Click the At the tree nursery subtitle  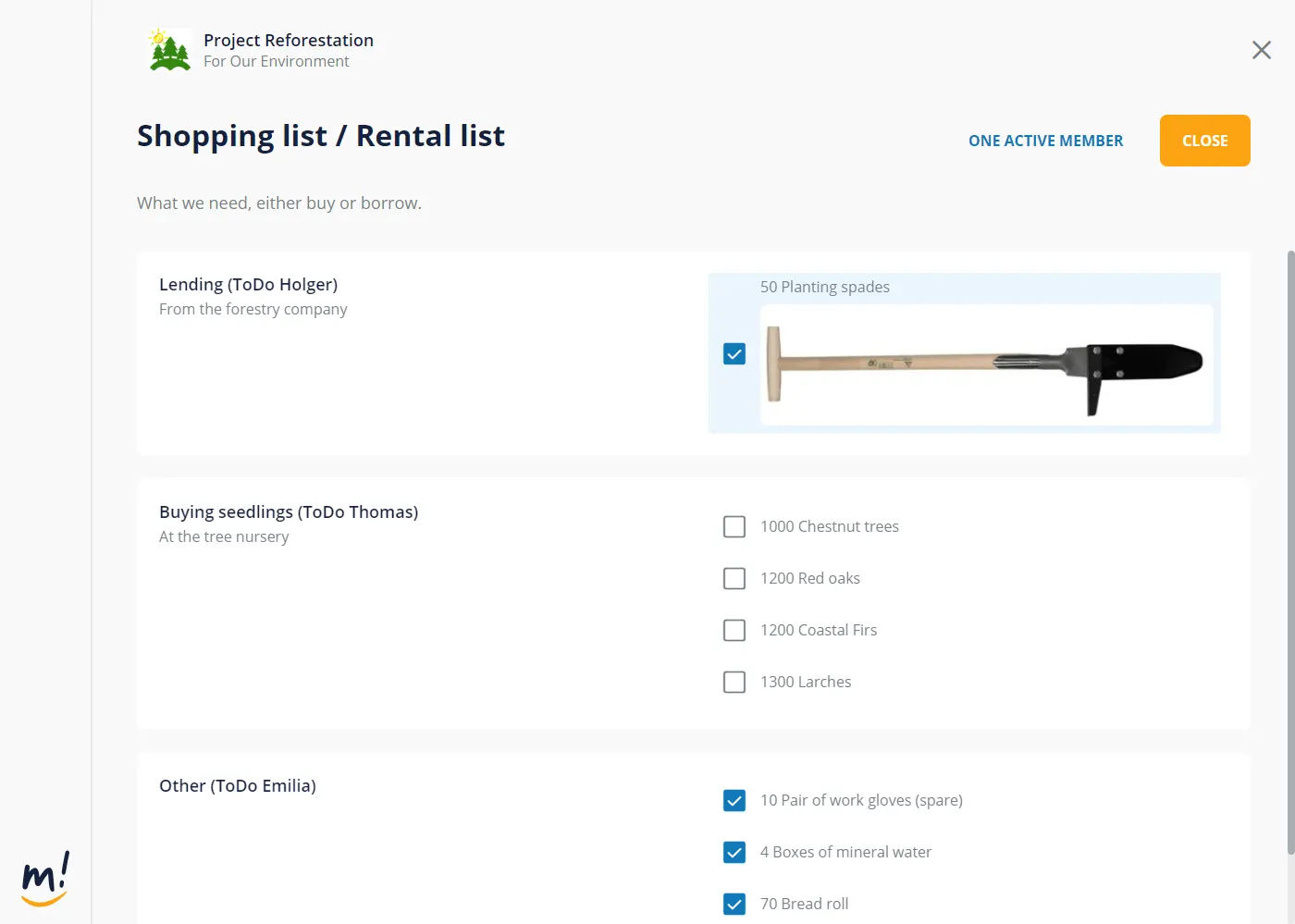(x=224, y=536)
